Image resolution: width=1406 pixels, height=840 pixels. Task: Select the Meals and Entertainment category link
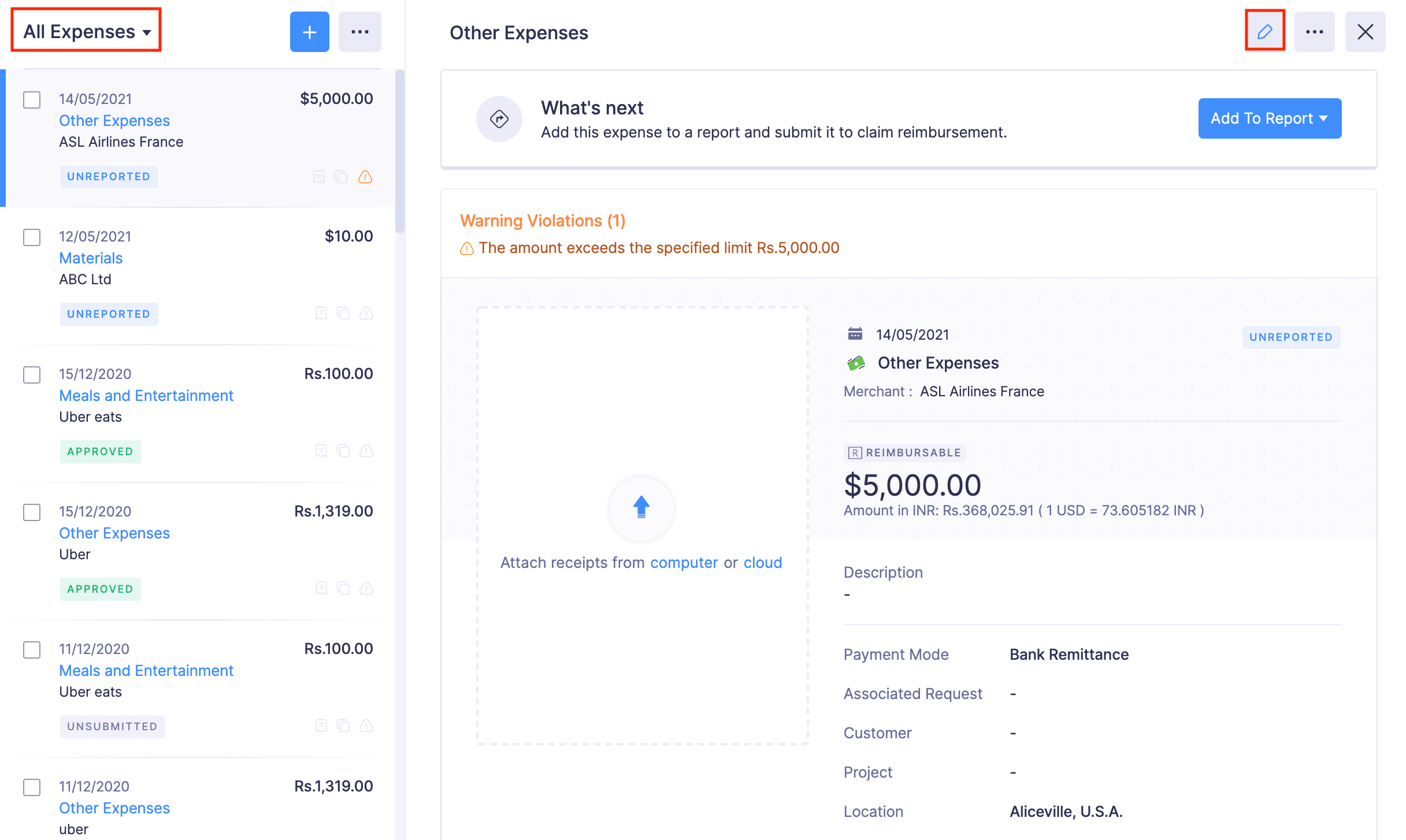(x=146, y=395)
